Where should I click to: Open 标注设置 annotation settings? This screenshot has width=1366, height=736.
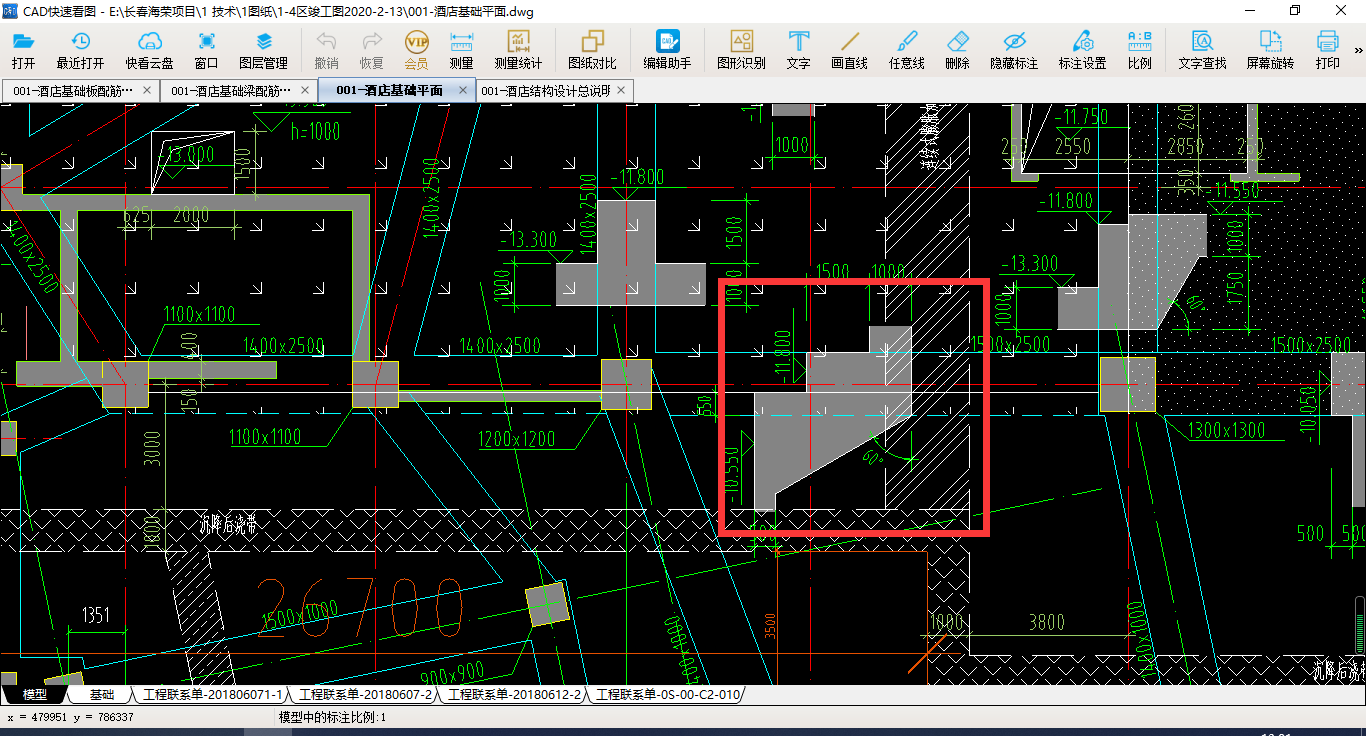coord(1082,50)
